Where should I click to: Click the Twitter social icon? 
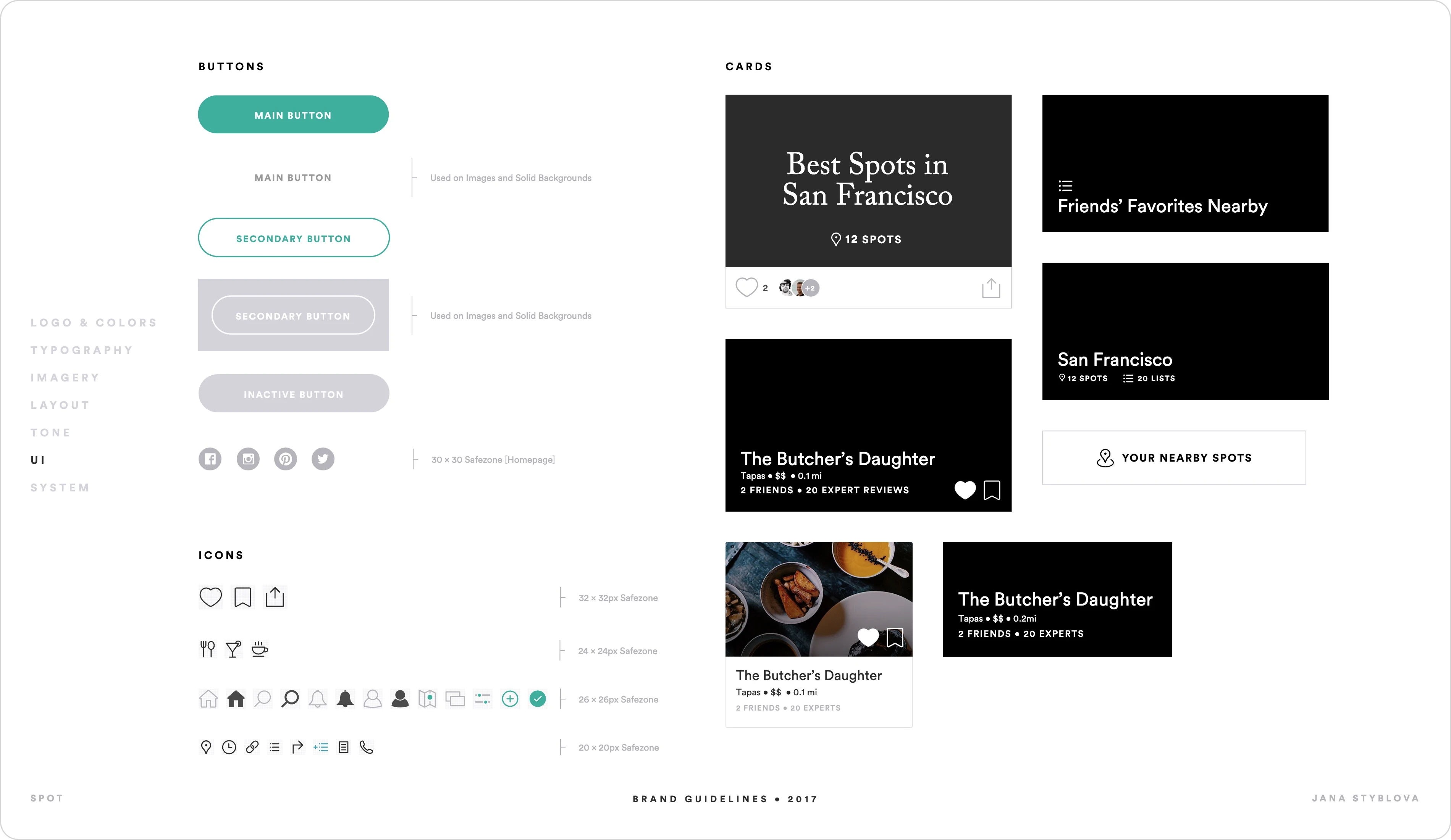(x=323, y=459)
